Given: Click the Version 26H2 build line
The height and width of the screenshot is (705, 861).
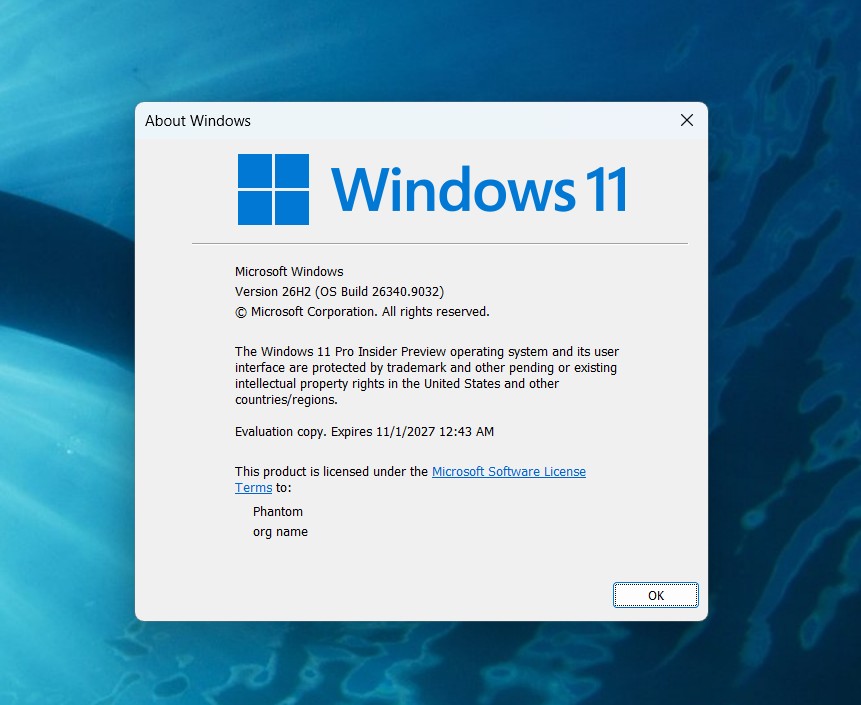Looking at the screenshot, I should click(x=339, y=292).
